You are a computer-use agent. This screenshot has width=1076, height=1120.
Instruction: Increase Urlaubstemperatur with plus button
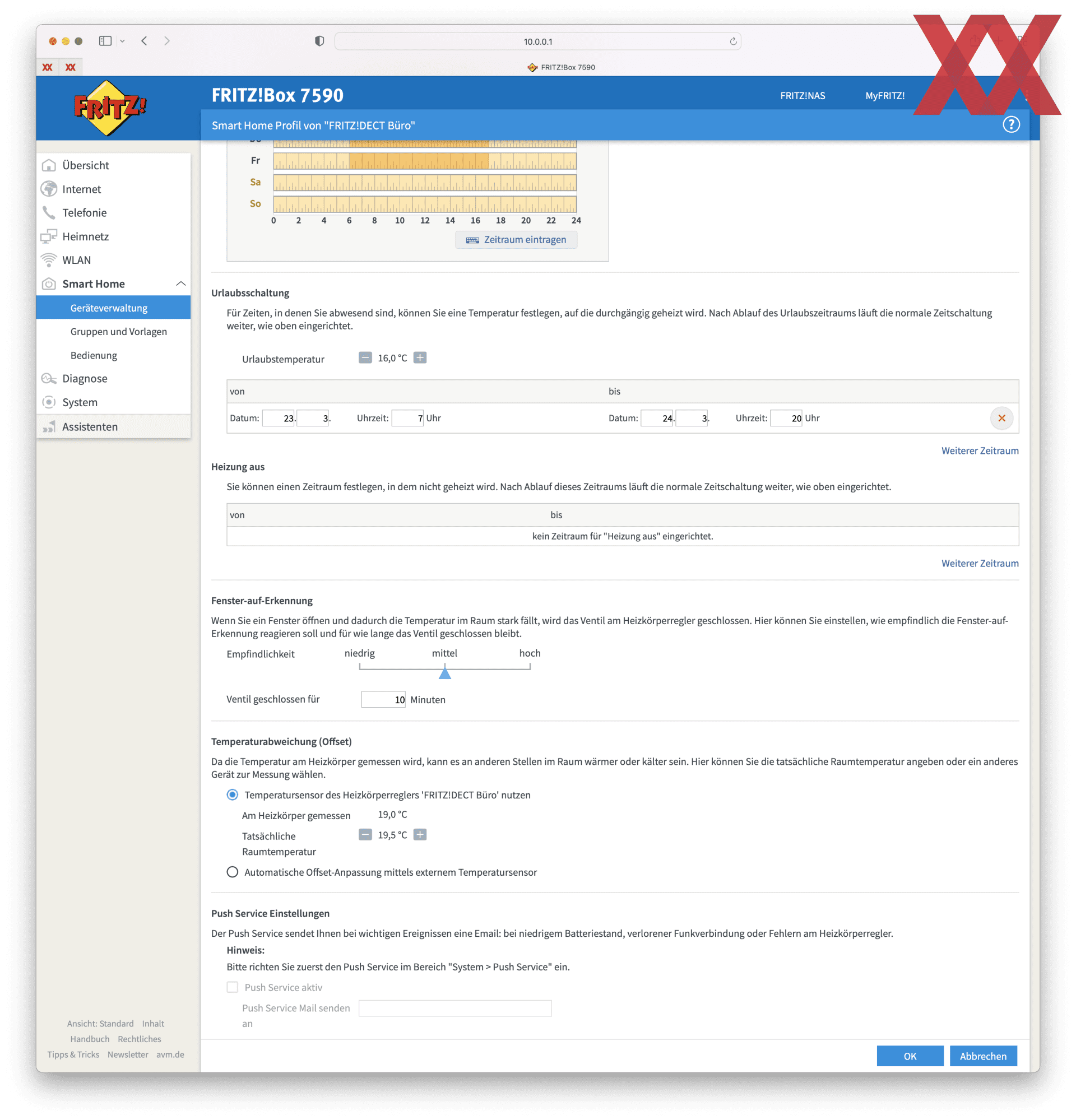420,357
